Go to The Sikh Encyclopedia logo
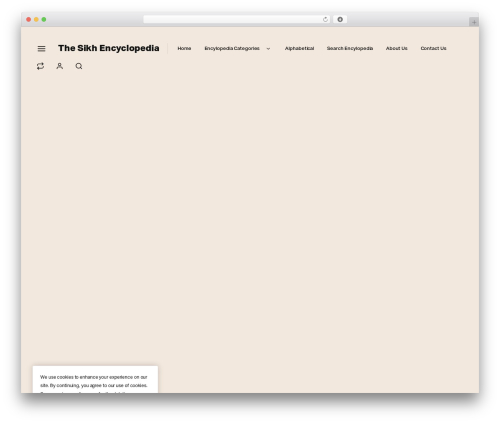This screenshot has width=500, height=423. pyautogui.click(x=109, y=48)
